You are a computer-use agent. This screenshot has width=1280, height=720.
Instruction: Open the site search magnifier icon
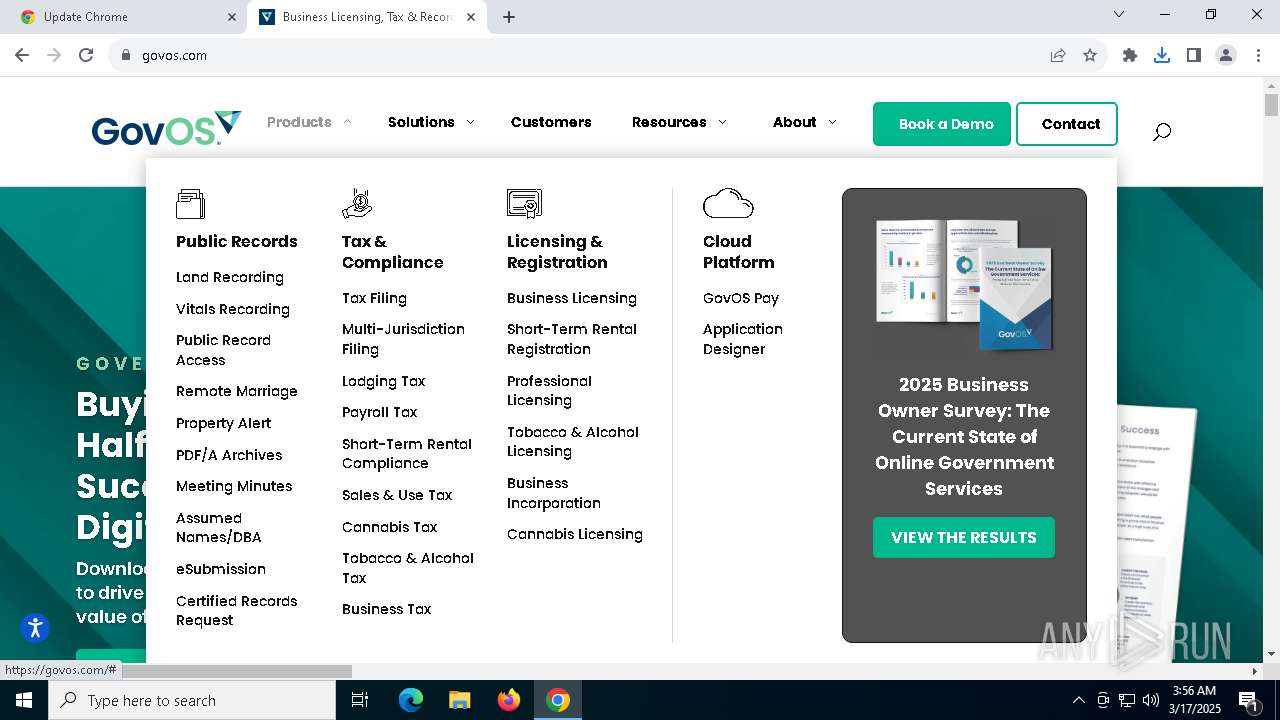click(x=1161, y=131)
